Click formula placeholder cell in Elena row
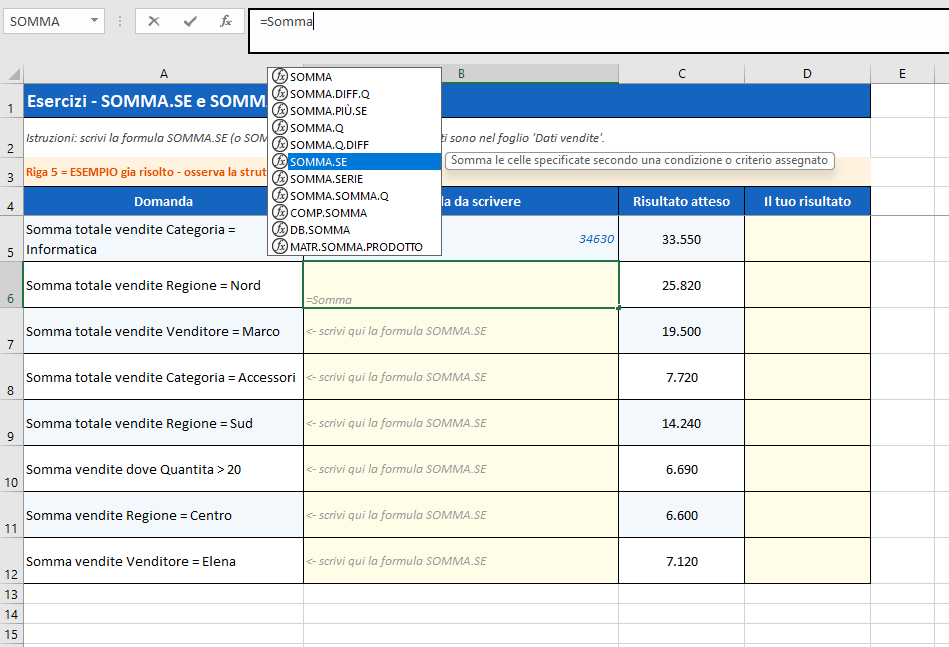This screenshot has height=647, width=949. [461, 561]
